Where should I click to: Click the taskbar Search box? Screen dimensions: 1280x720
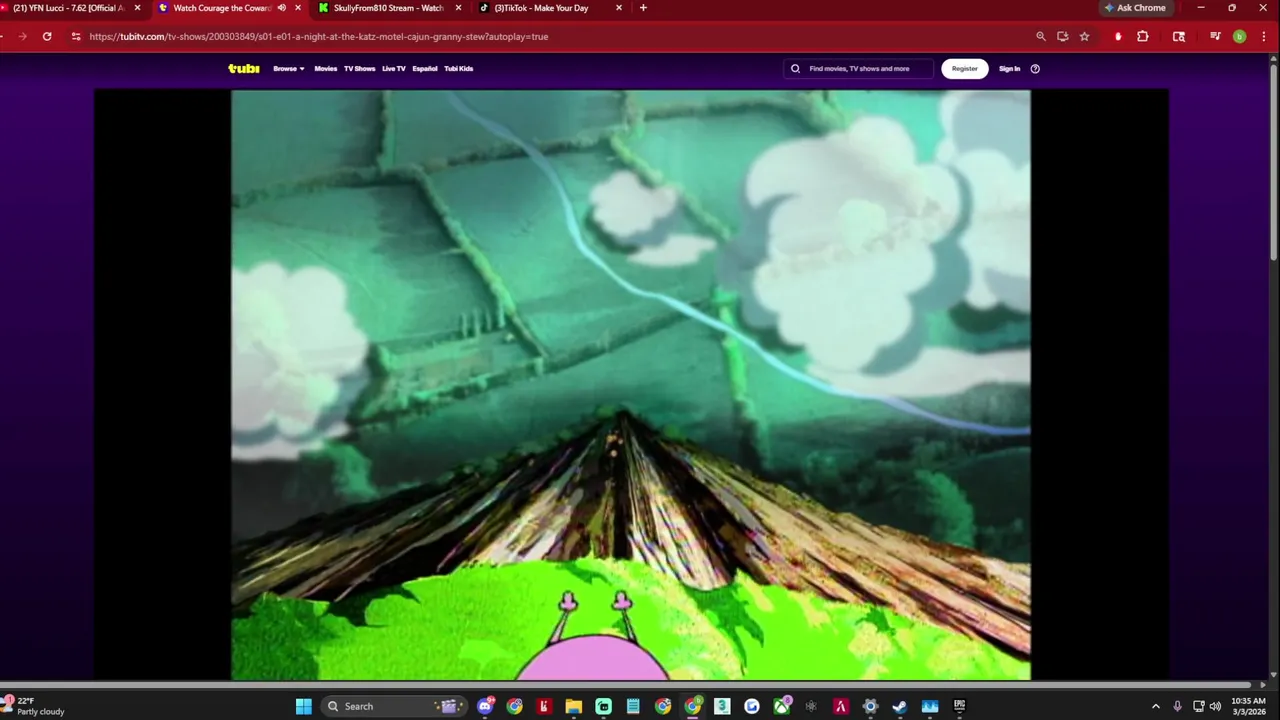coord(394,706)
